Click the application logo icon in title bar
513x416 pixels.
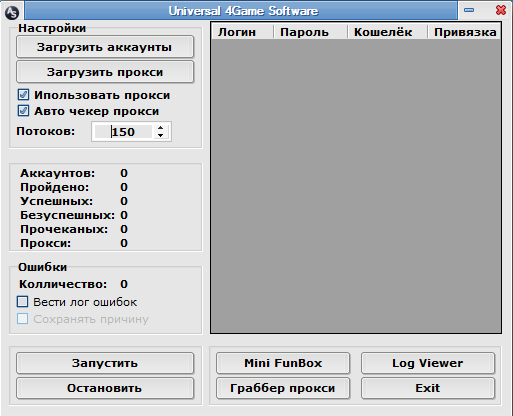(12, 12)
